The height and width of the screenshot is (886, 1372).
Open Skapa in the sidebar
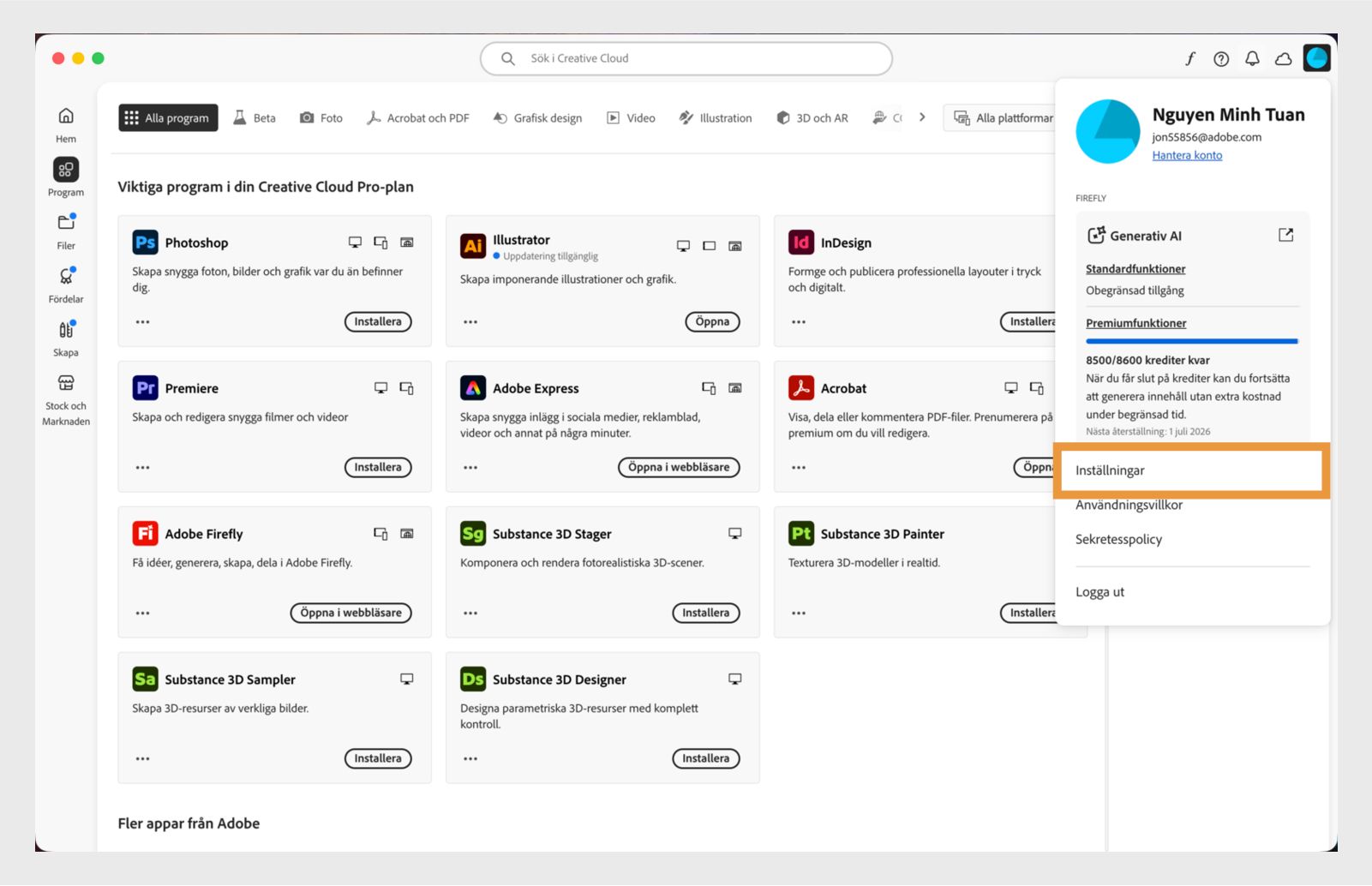click(66, 330)
